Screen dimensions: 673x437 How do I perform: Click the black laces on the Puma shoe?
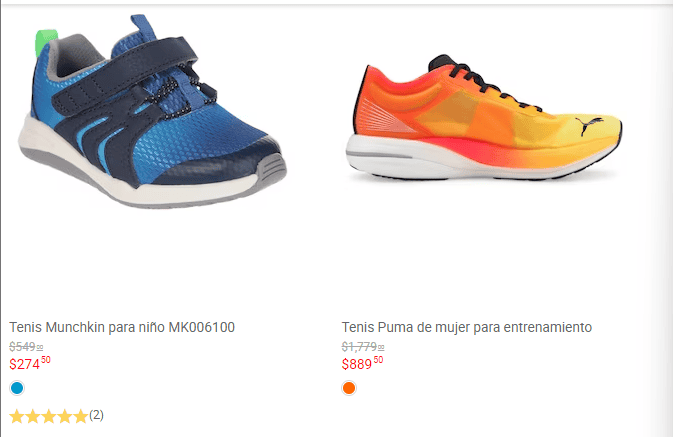tap(485, 84)
